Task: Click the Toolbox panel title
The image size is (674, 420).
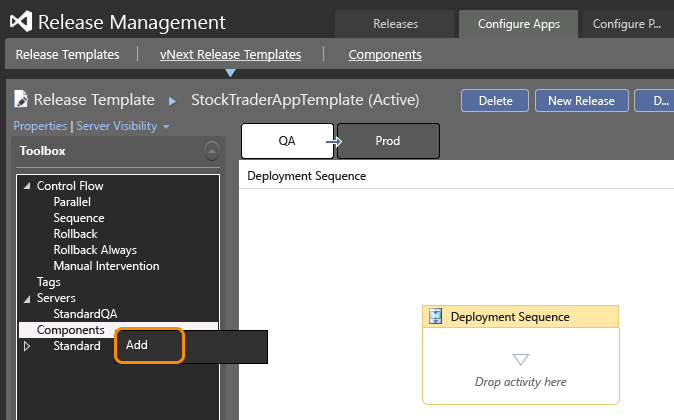Action: coord(43,151)
